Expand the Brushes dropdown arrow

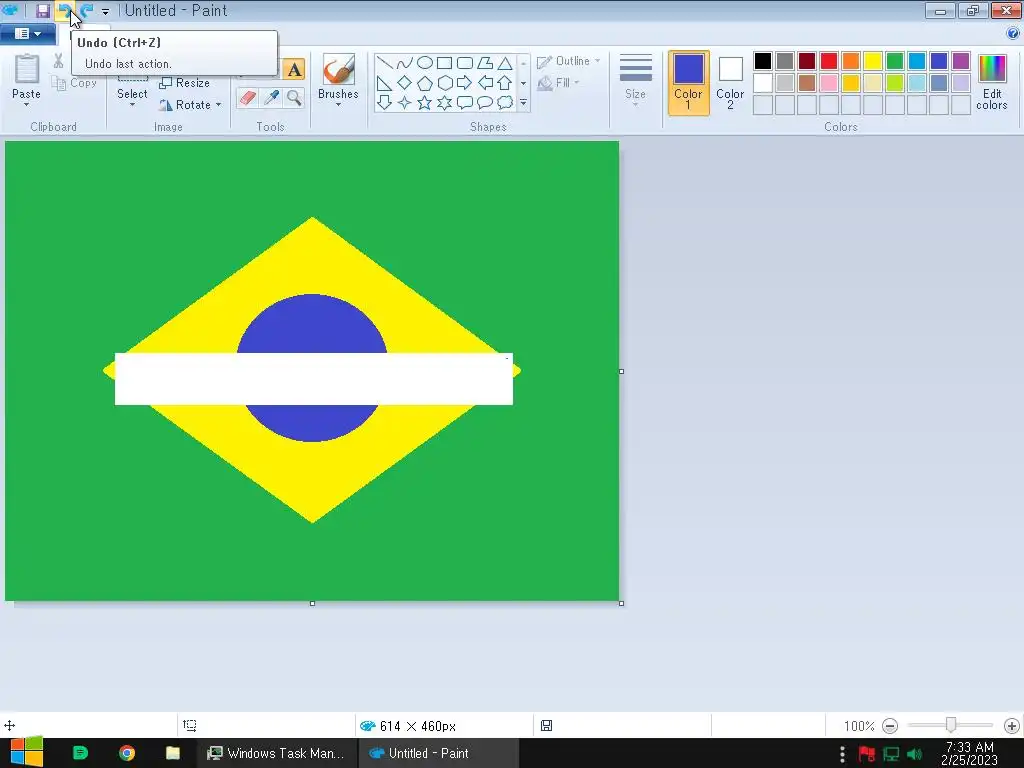(x=338, y=104)
